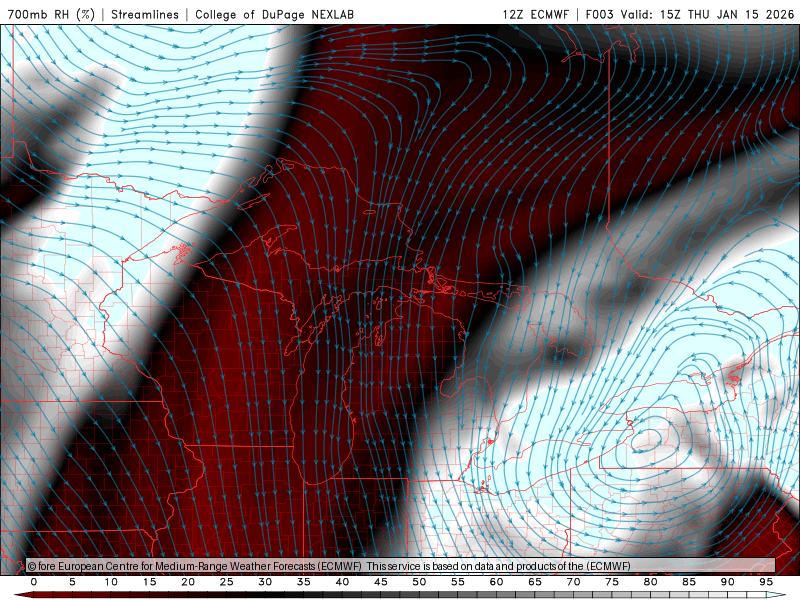Screen dimensions: 800x600
Task: Click the colorbar label "70"
Action: [x=573, y=582]
